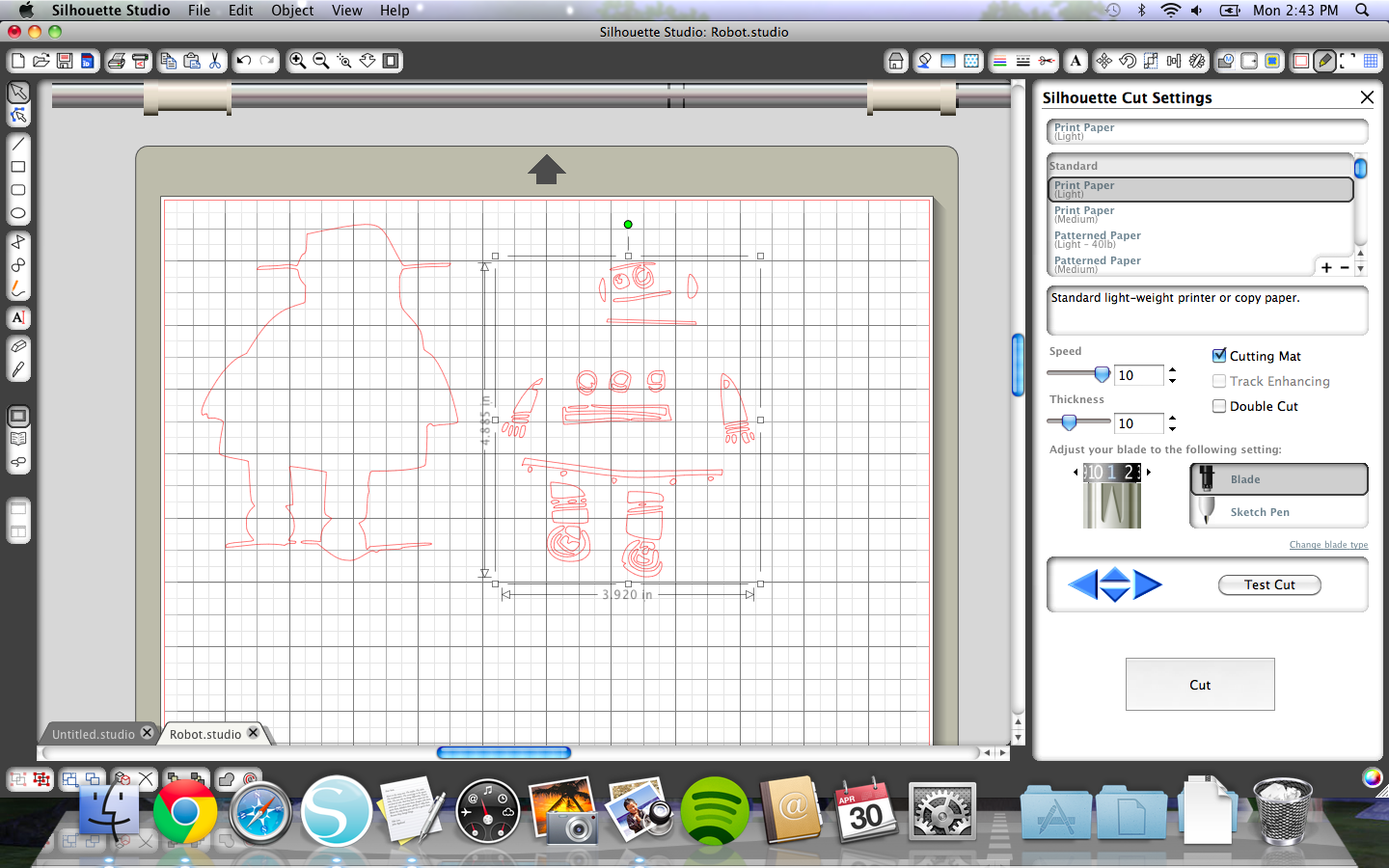The width and height of the screenshot is (1389, 868).
Task: Decrease blade setting with left arrow
Action: click(1076, 472)
